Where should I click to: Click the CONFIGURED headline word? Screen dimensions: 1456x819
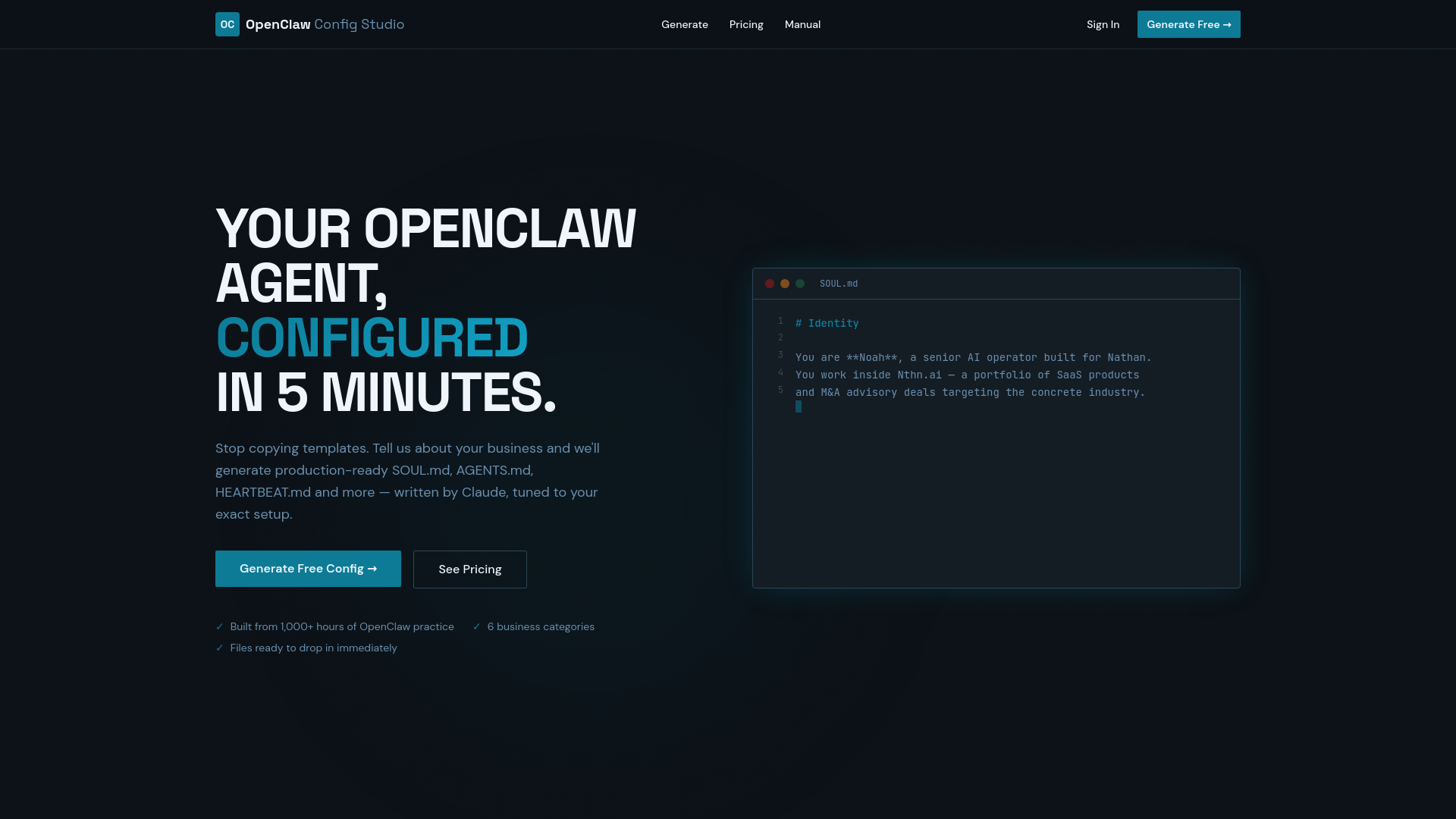[372, 338]
